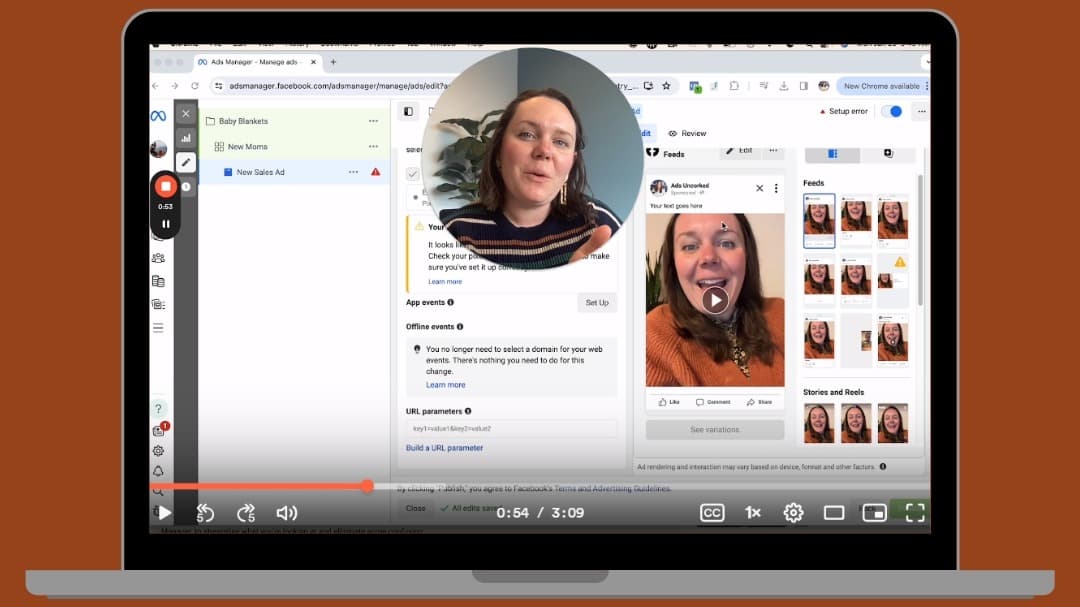Stop the screen recording with red button
The height and width of the screenshot is (607, 1080).
click(165, 186)
